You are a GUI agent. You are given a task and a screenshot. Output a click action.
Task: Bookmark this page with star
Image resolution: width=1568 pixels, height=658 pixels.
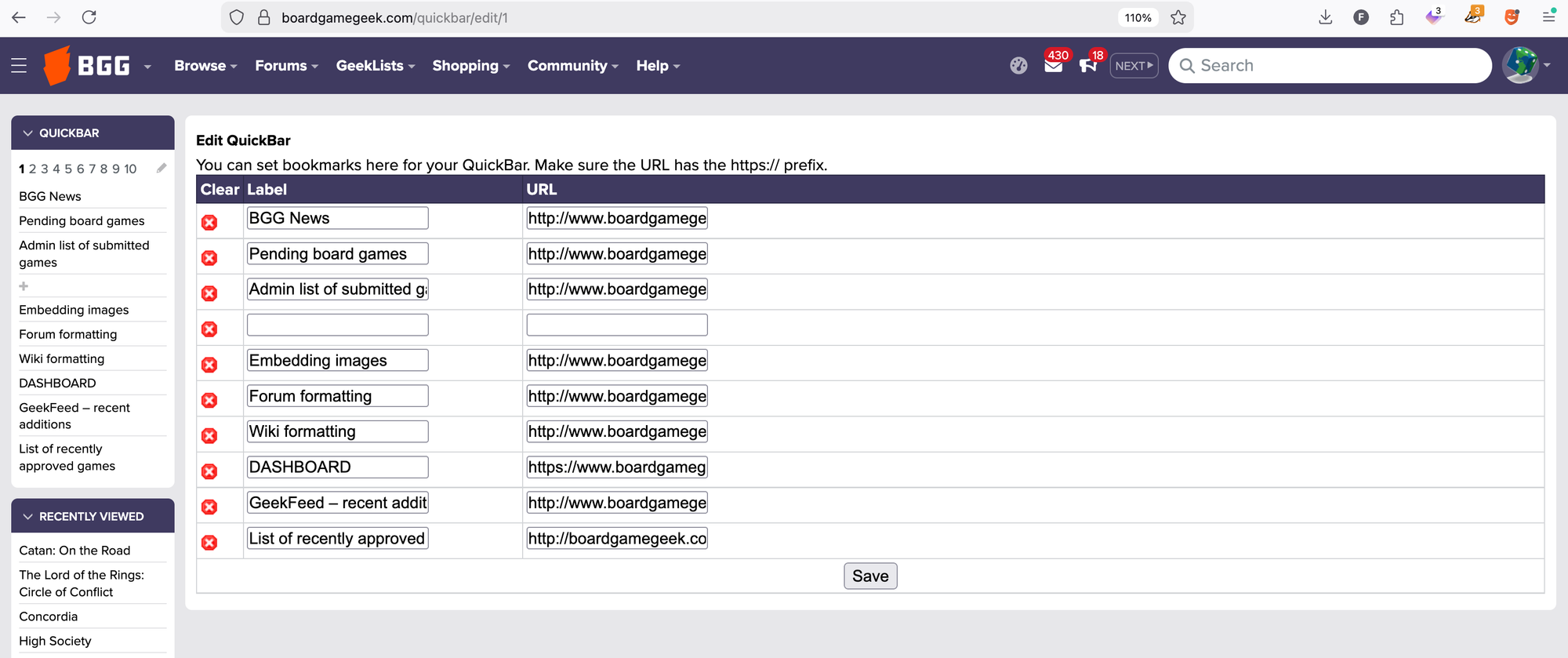pyautogui.click(x=1178, y=17)
